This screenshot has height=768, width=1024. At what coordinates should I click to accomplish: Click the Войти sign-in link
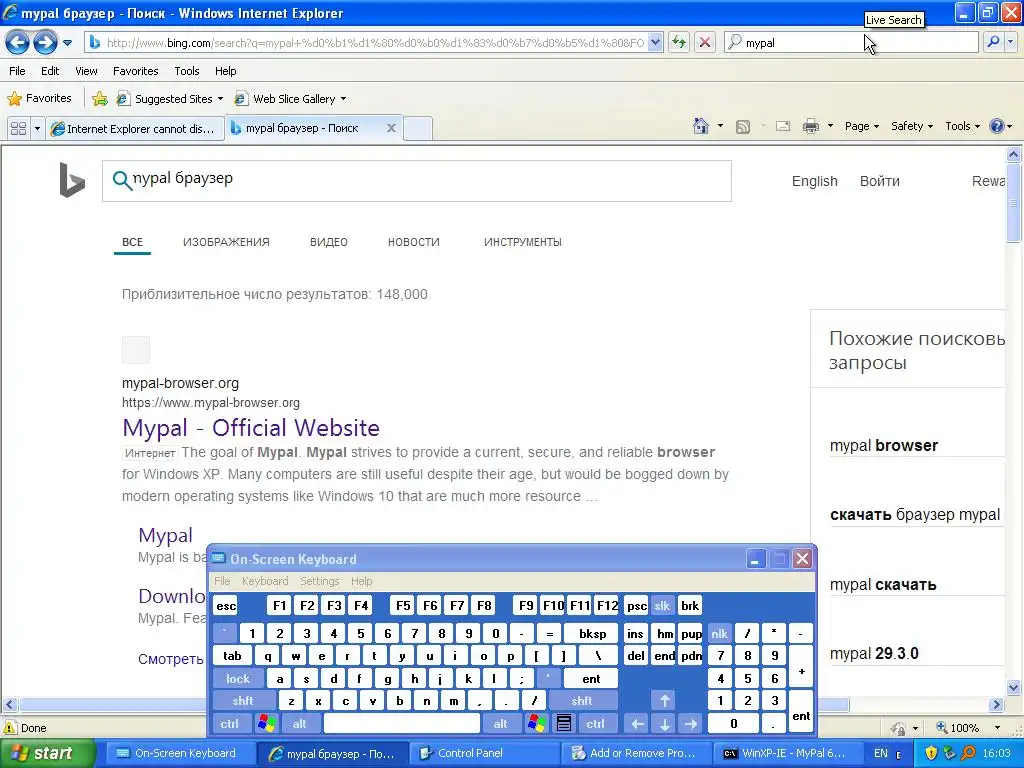879,181
